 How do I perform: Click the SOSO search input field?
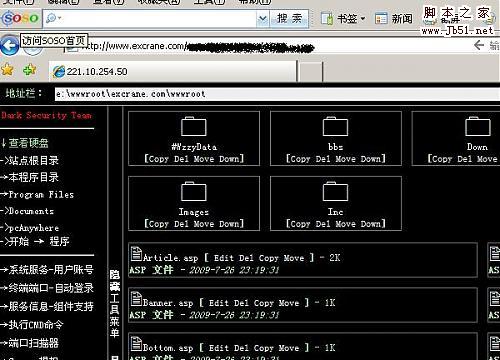click(149, 18)
